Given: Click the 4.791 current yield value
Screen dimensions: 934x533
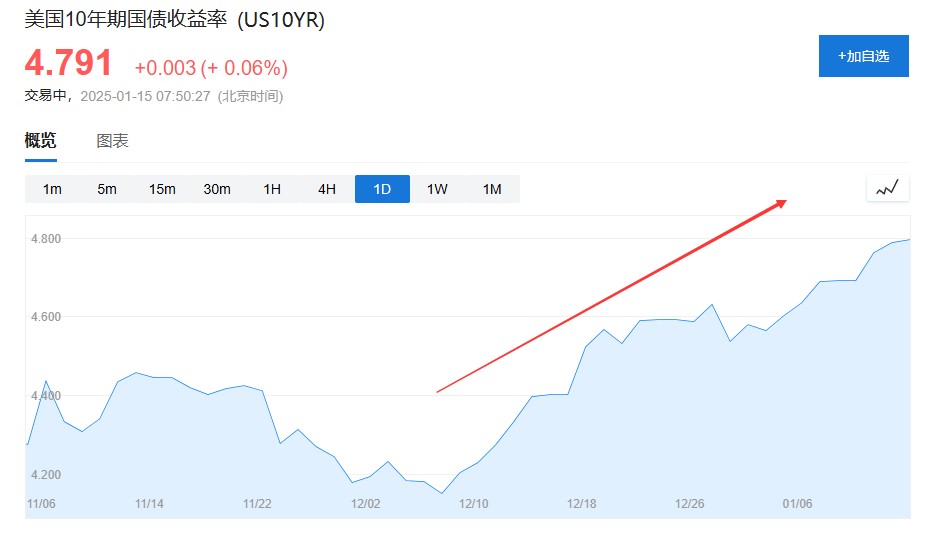Looking at the screenshot, I should click(69, 63).
